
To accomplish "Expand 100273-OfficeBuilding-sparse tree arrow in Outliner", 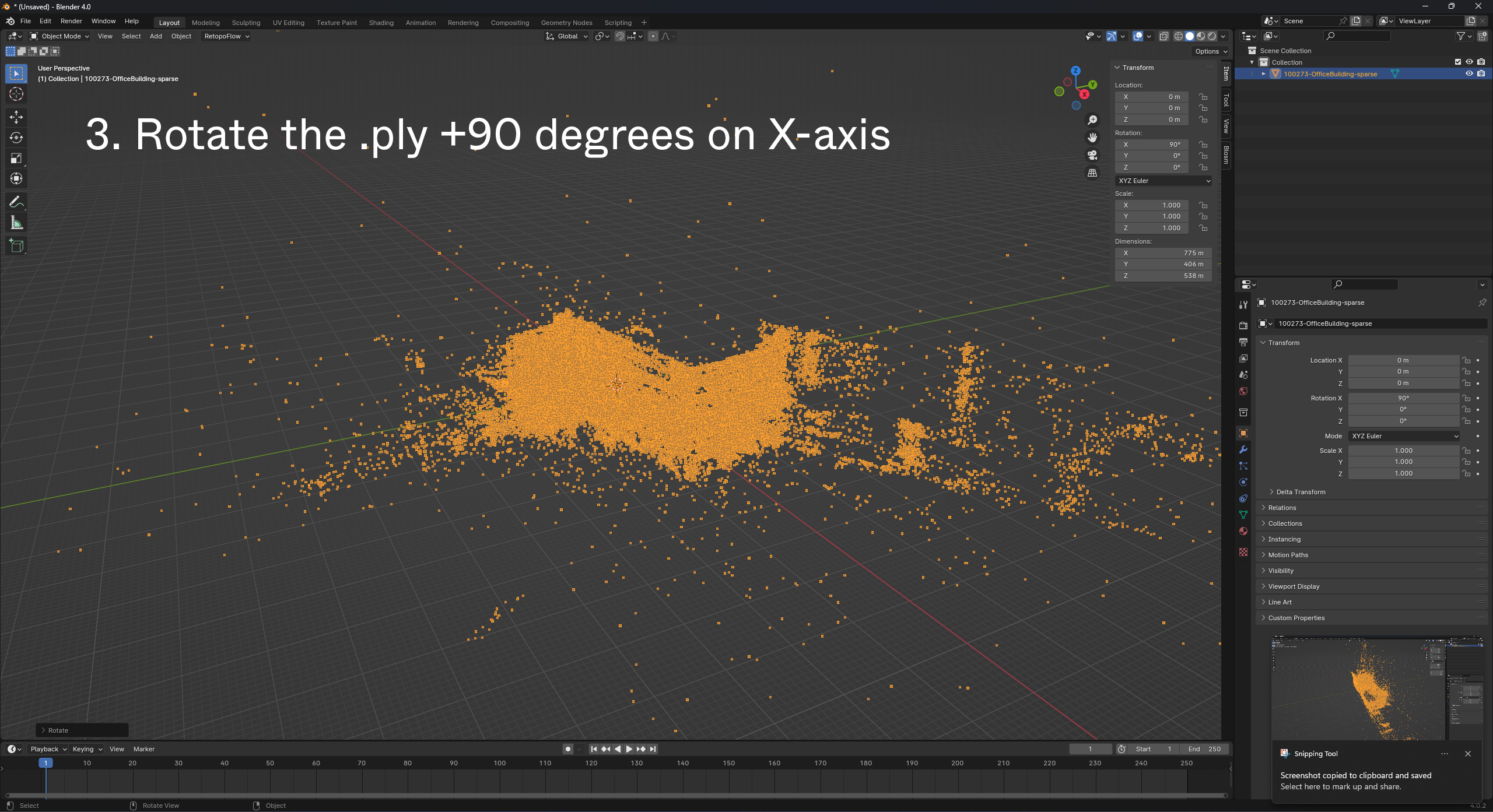I will [x=1264, y=74].
